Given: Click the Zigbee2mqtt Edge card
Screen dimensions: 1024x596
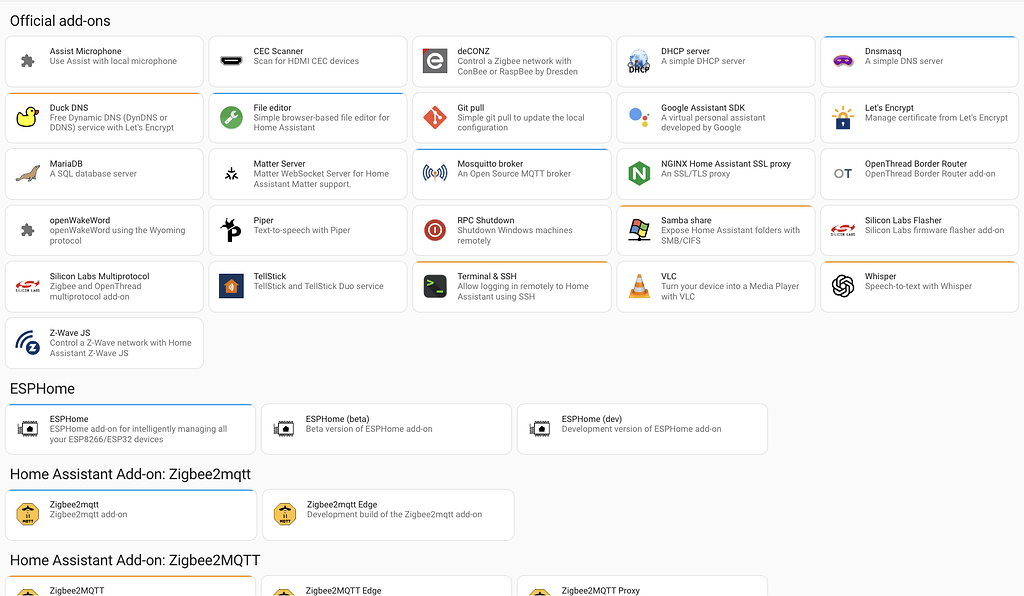Looking at the screenshot, I should click(386, 514).
